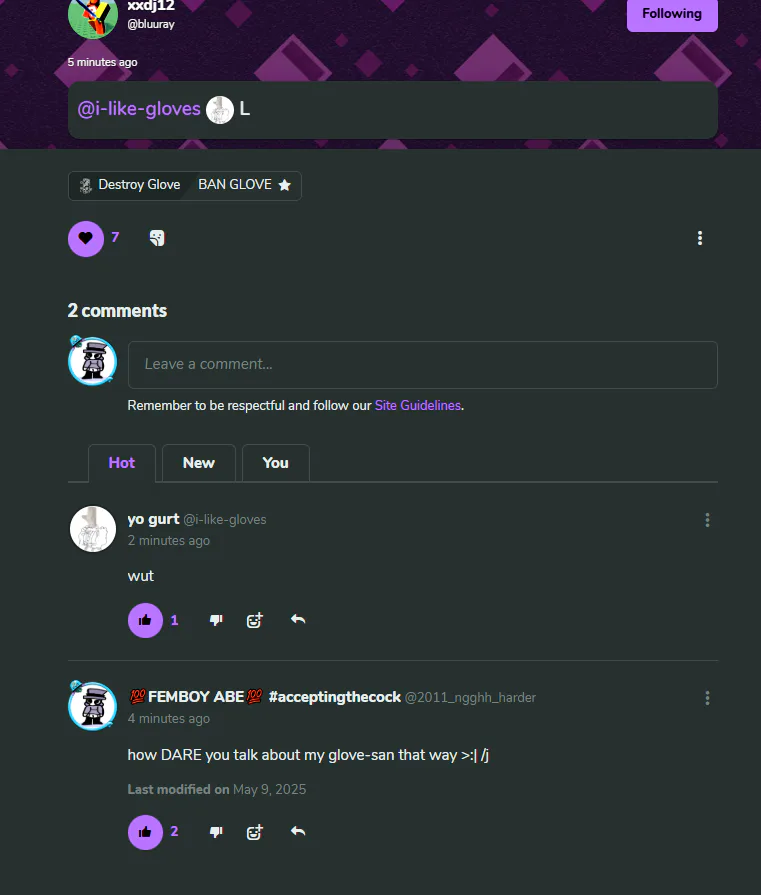Unlike the post via heart icon
Viewport: 761px width, 895px height.
pos(86,239)
